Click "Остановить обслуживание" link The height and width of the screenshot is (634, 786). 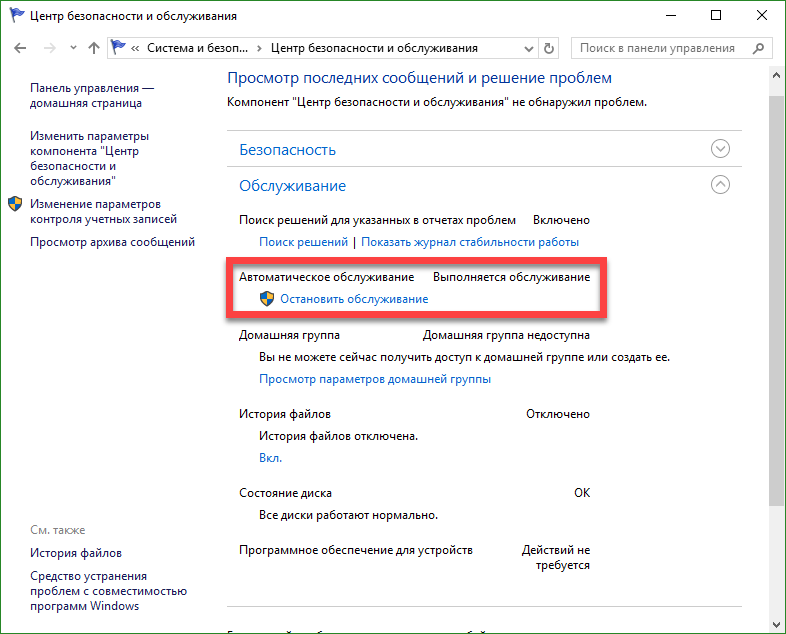pos(354,299)
